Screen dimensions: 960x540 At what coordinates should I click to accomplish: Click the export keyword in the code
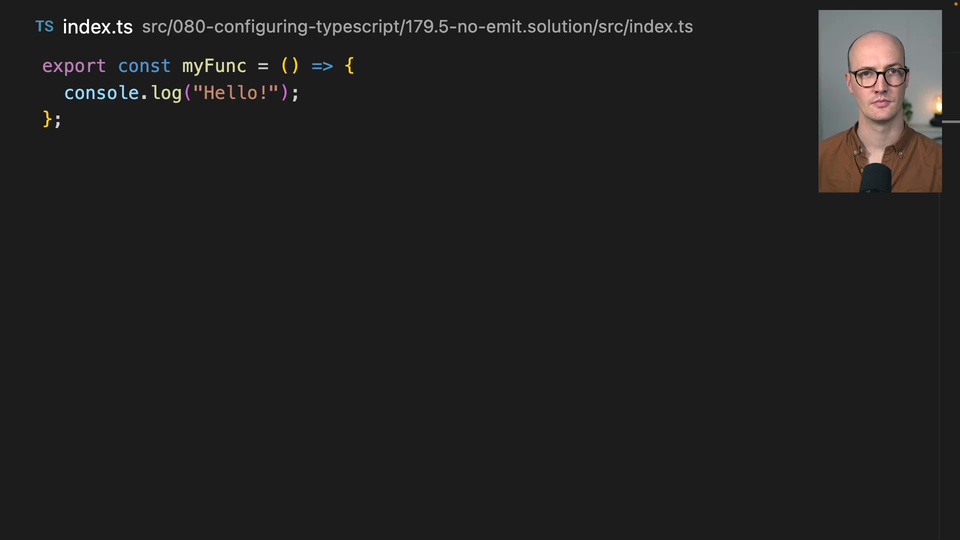coord(74,66)
